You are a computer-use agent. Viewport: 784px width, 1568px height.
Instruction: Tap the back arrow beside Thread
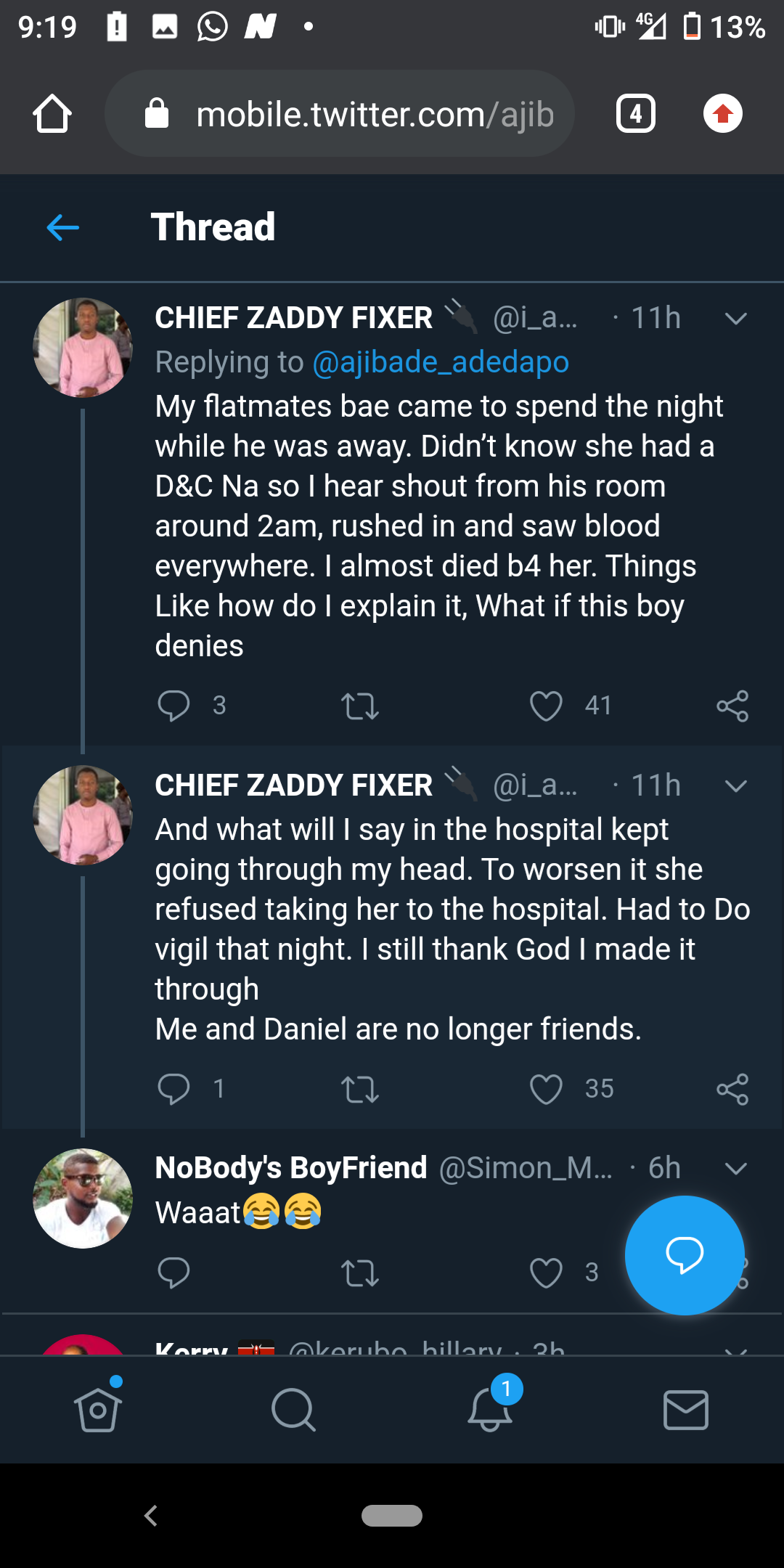pos(62,228)
